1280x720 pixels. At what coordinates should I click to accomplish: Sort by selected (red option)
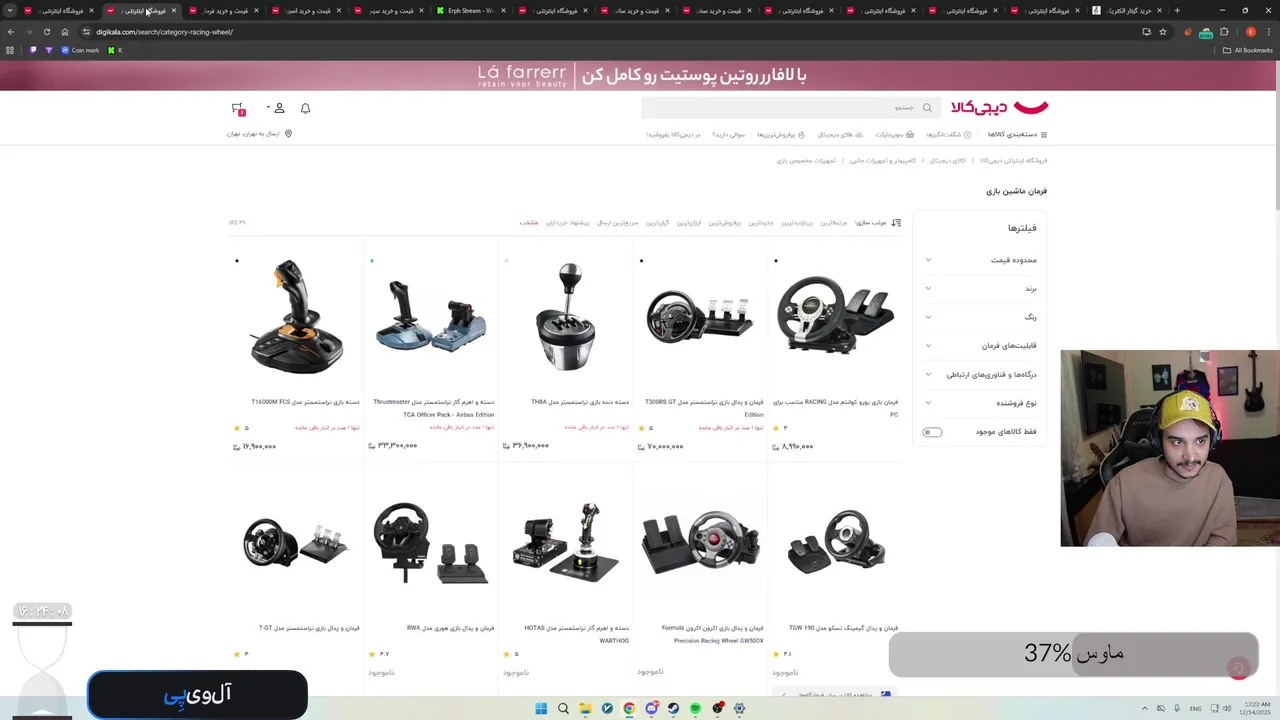[x=529, y=222]
